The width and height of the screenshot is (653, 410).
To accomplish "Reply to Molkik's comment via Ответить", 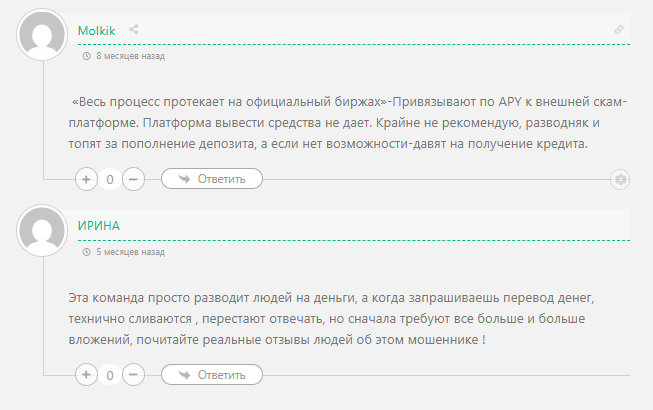I will click(x=212, y=179).
